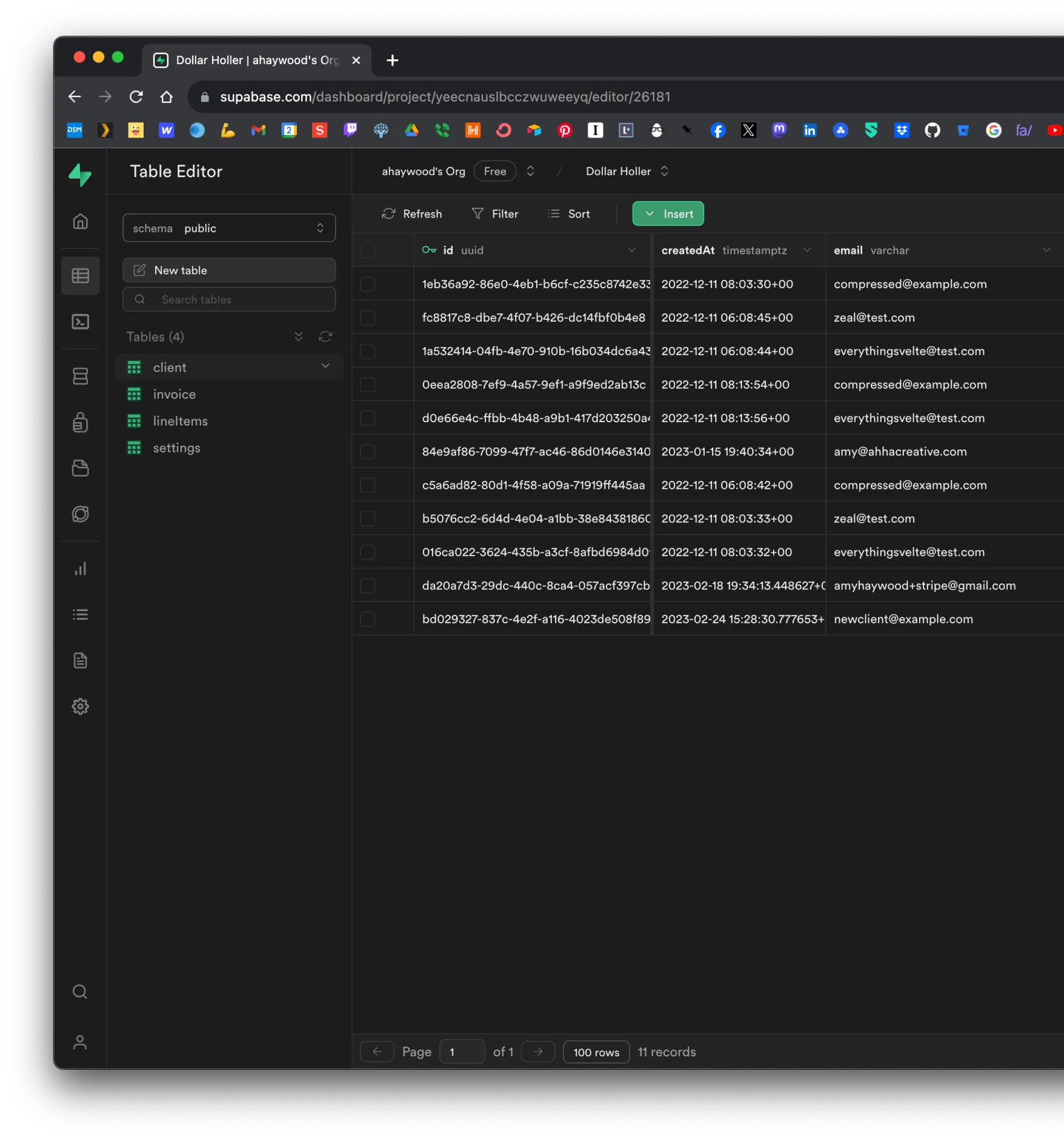Open the Reports bar chart icon

click(80, 568)
